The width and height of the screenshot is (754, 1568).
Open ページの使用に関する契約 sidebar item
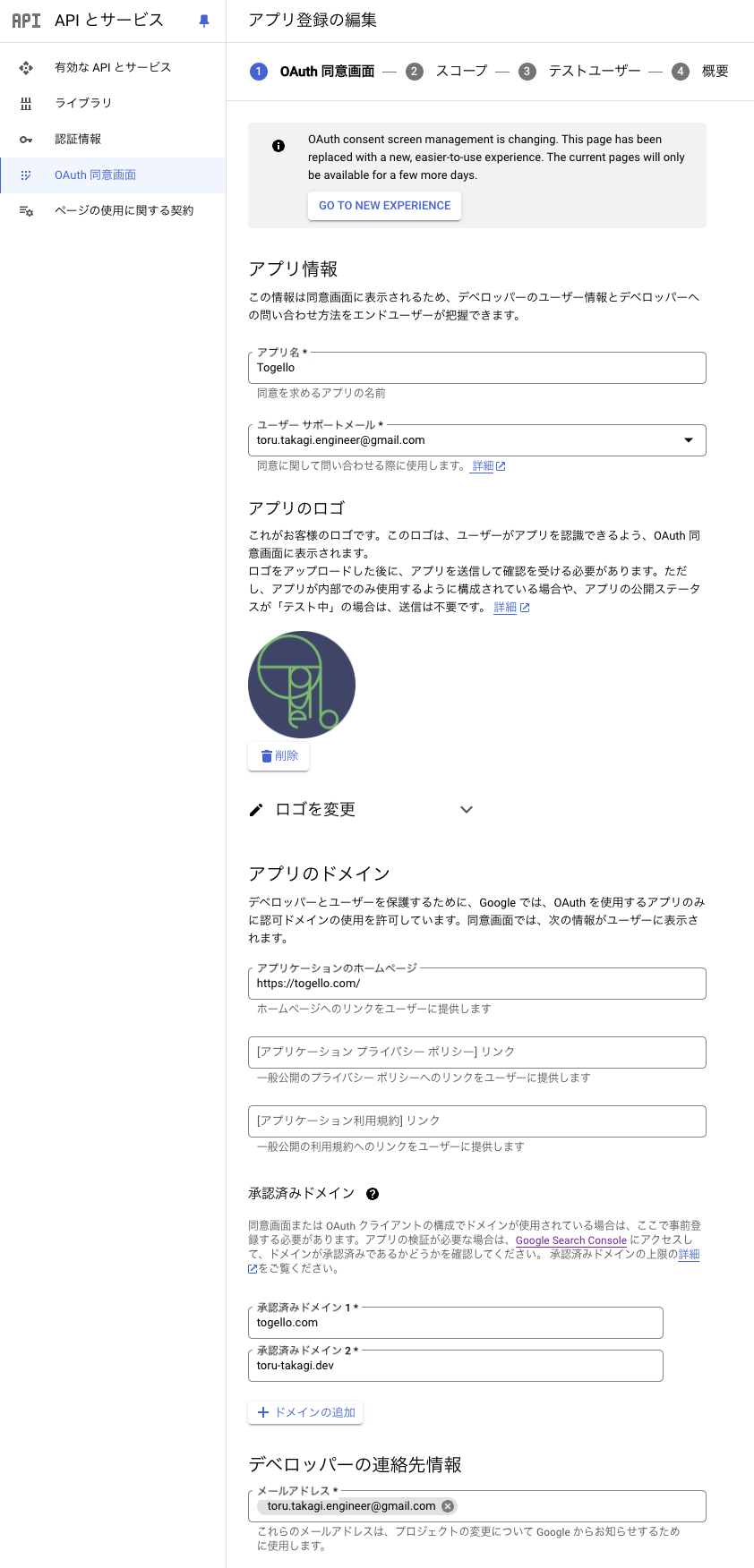[x=113, y=210]
